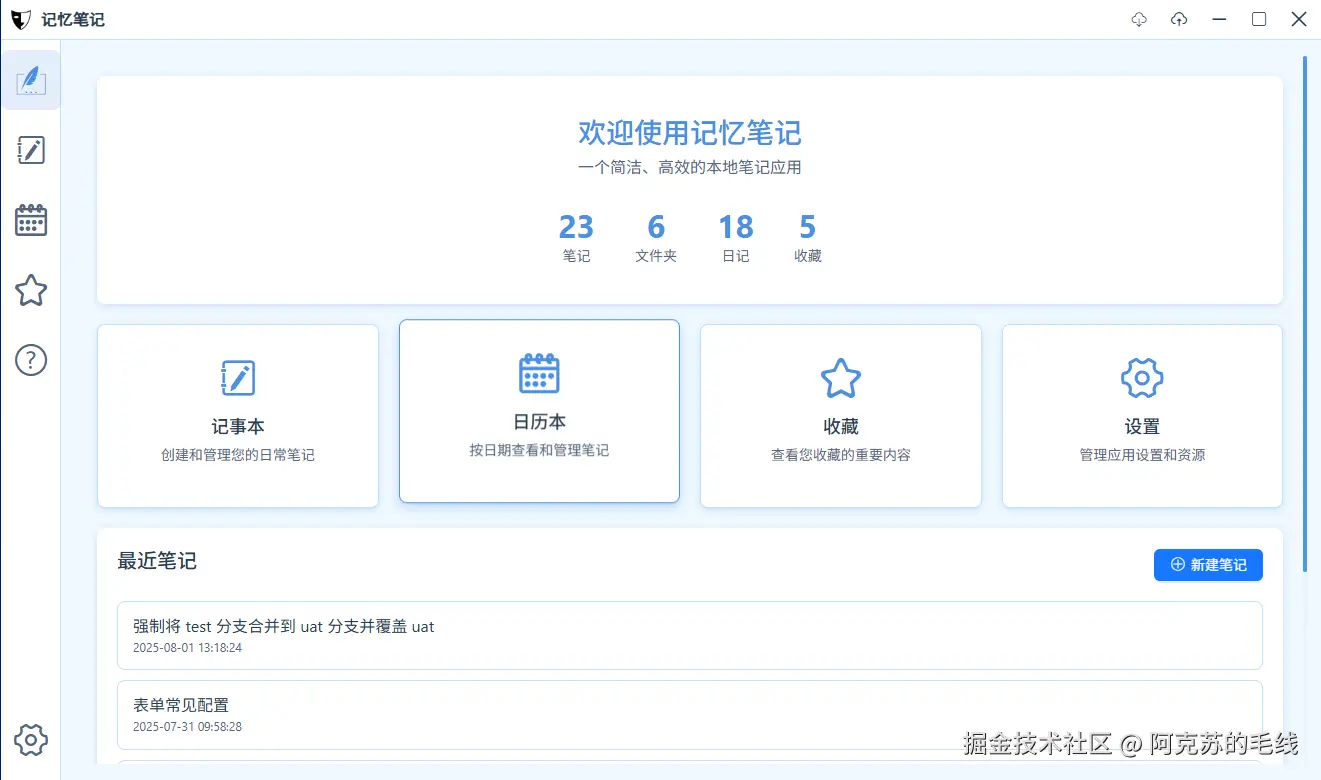Click the 日历本 card's calendar icon
Viewport: 1321px width, 780px height.
[539, 373]
